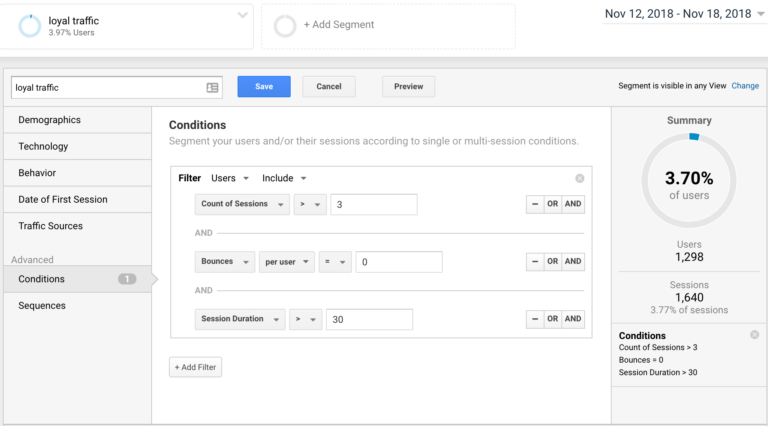The height and width of the screenshot is (426, 768).
Task: Change the Count of Sessions operator dropdown
Action: tap(310, 204)
